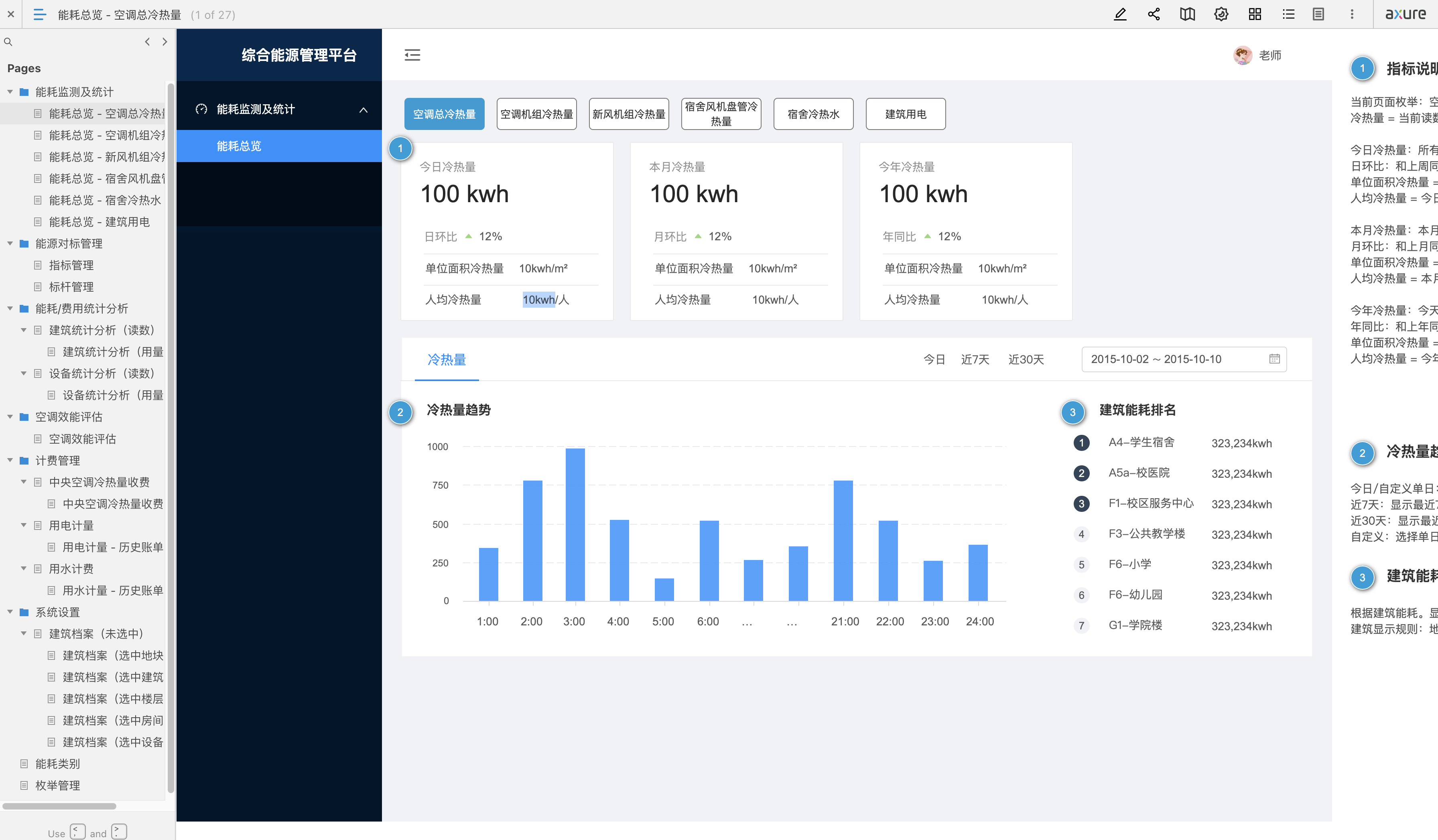This screenshot has width=1438, height=840.
Task: Click the search pages magnifier icon
Action: coord(8,42)
